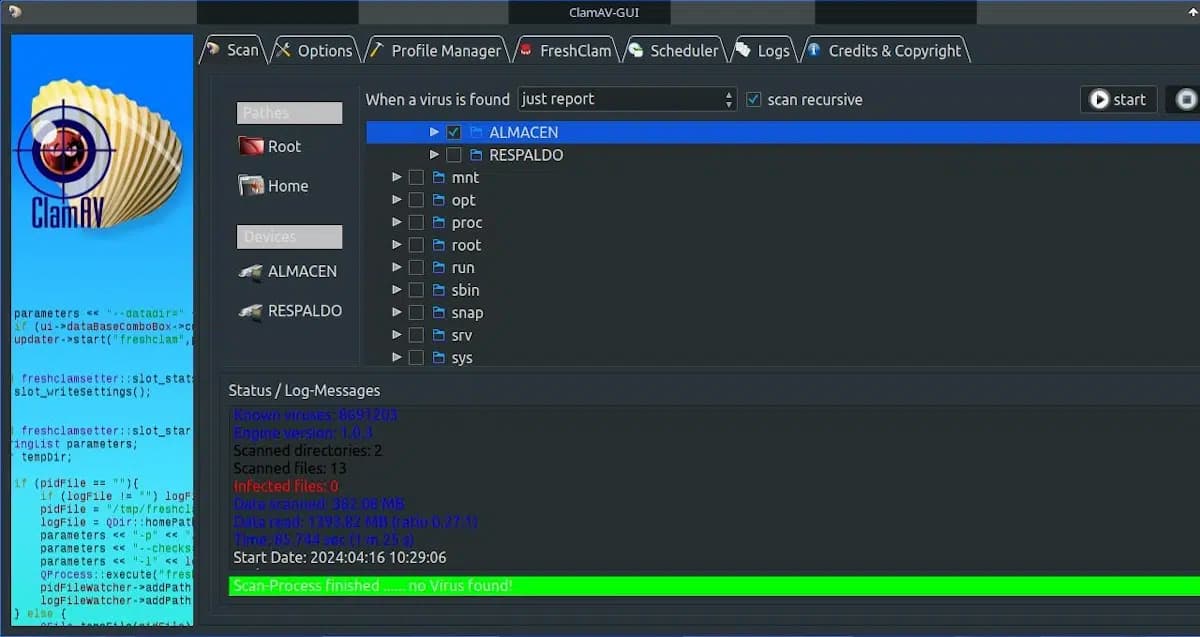Image resolution: width=1200 pixels, height=637 pixels.
Task: Click the stop scan button icon
Action: pos(1186,99)
